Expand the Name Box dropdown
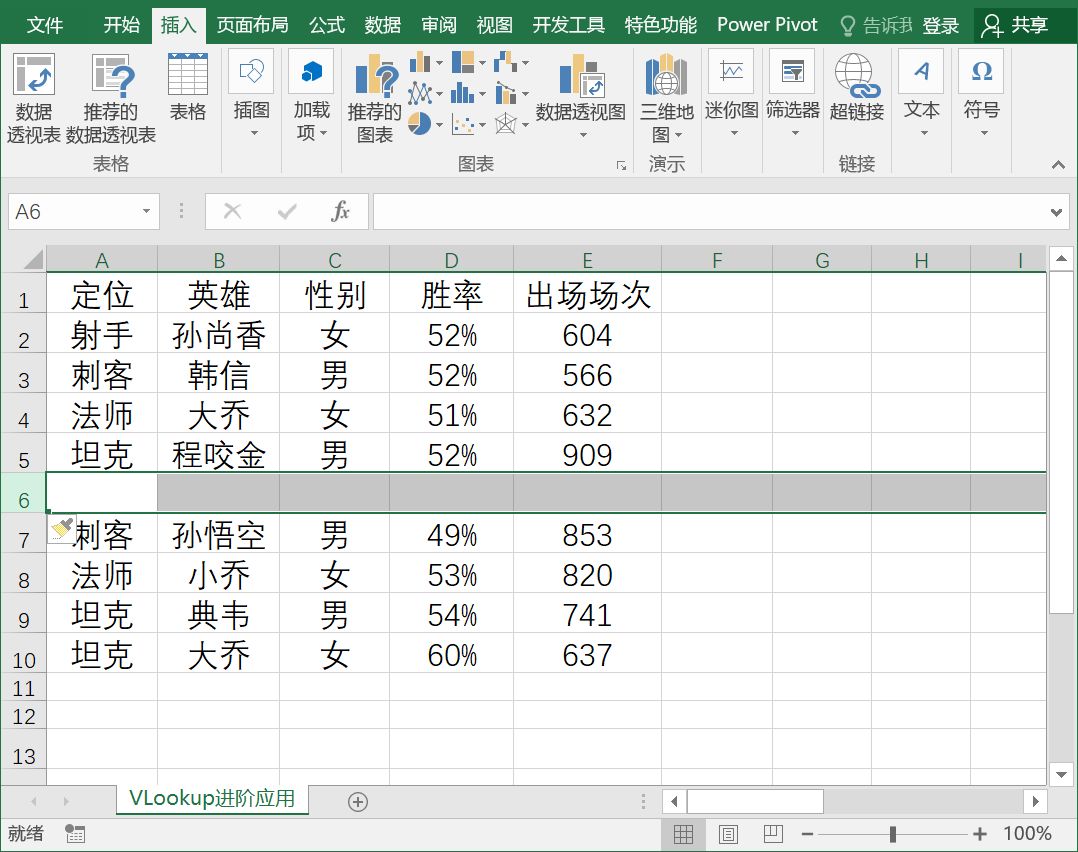This screenshot has height=852, width=1078. (x=146, y=211)
